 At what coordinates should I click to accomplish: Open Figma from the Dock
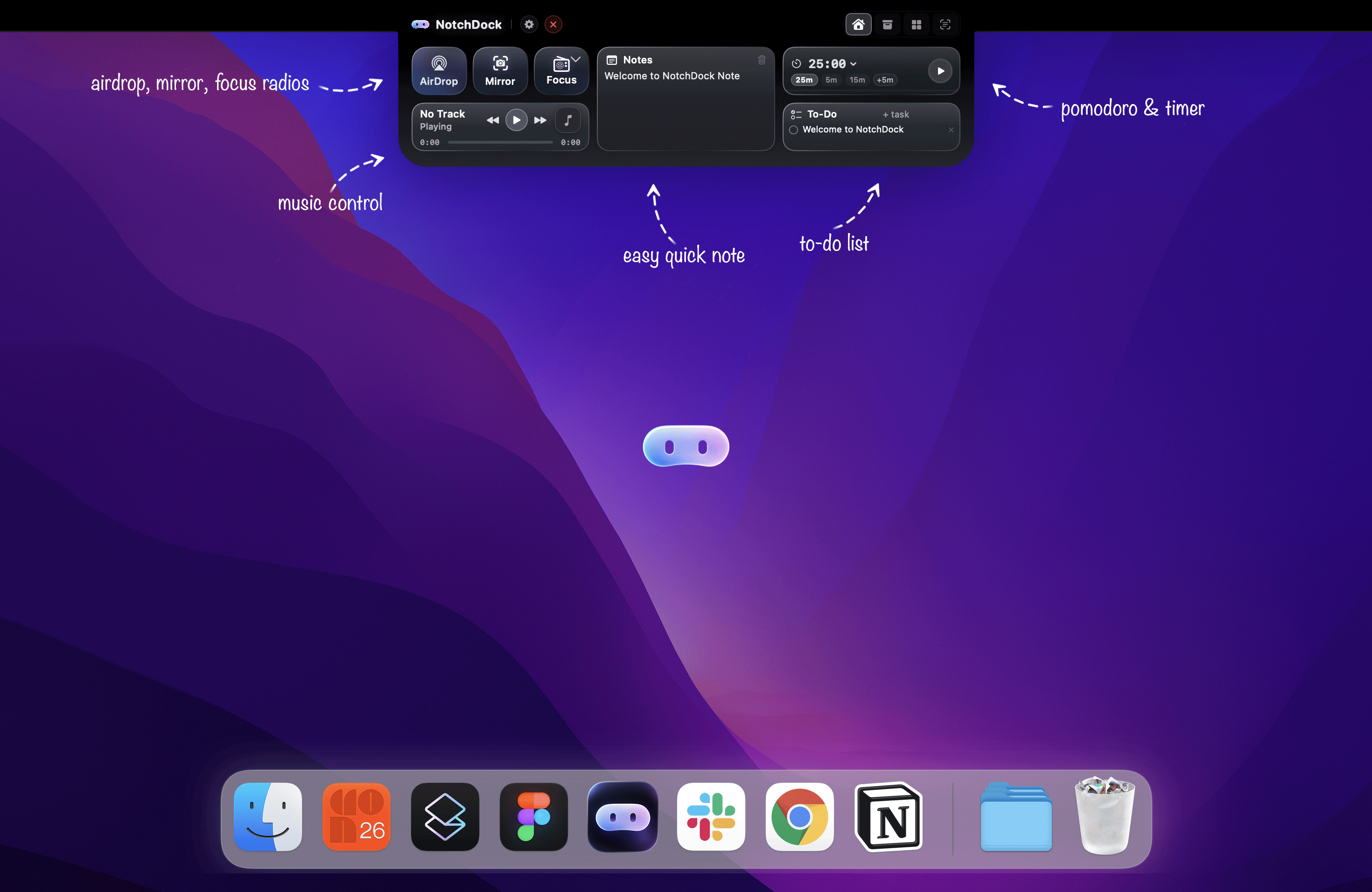[x=533, y=816]
